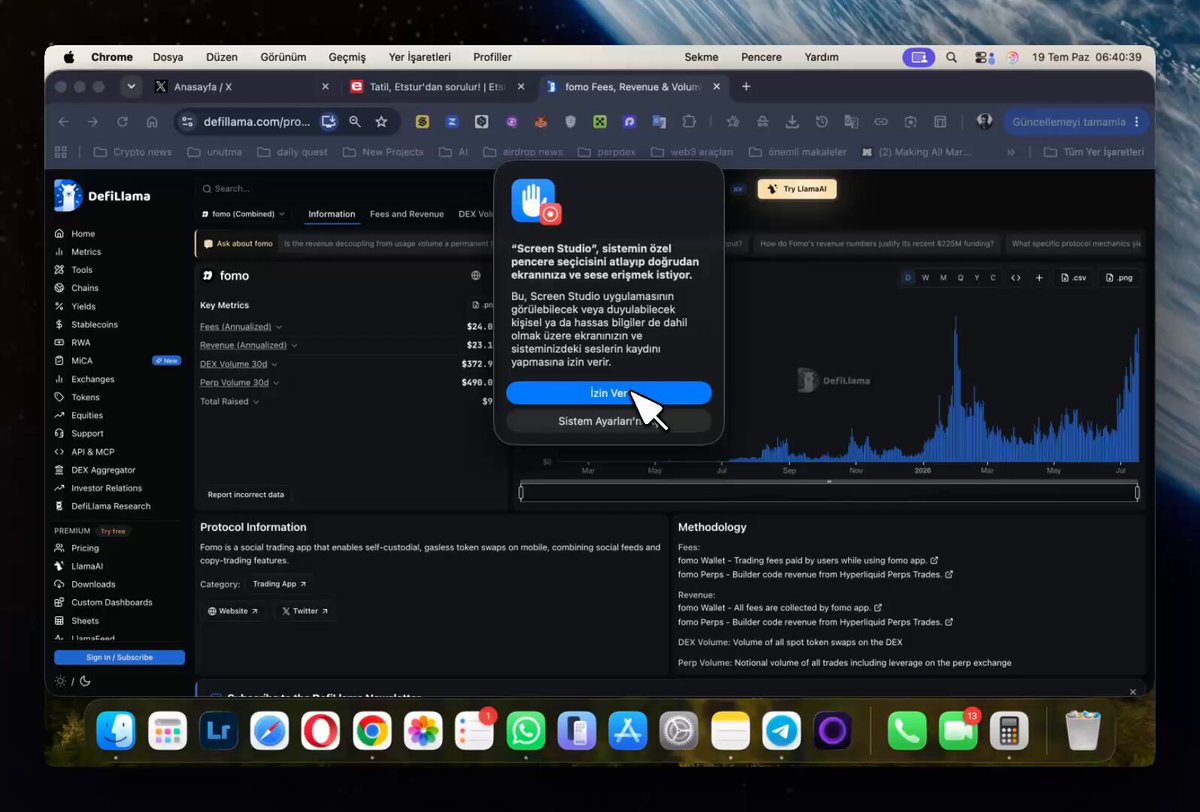Screen dimensions: 1200x812
Task: Click the embed code icon above chart
Action: pos(1015,277)
